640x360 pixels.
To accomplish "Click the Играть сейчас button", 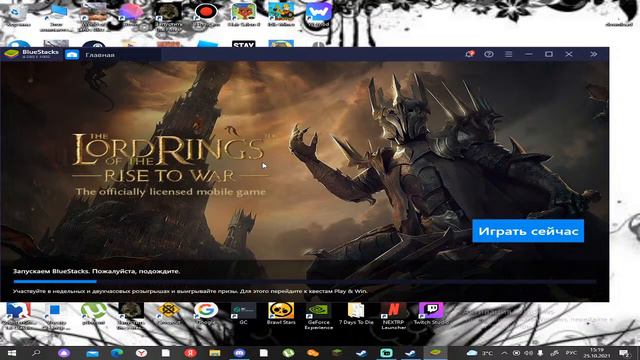I will 528,231.
